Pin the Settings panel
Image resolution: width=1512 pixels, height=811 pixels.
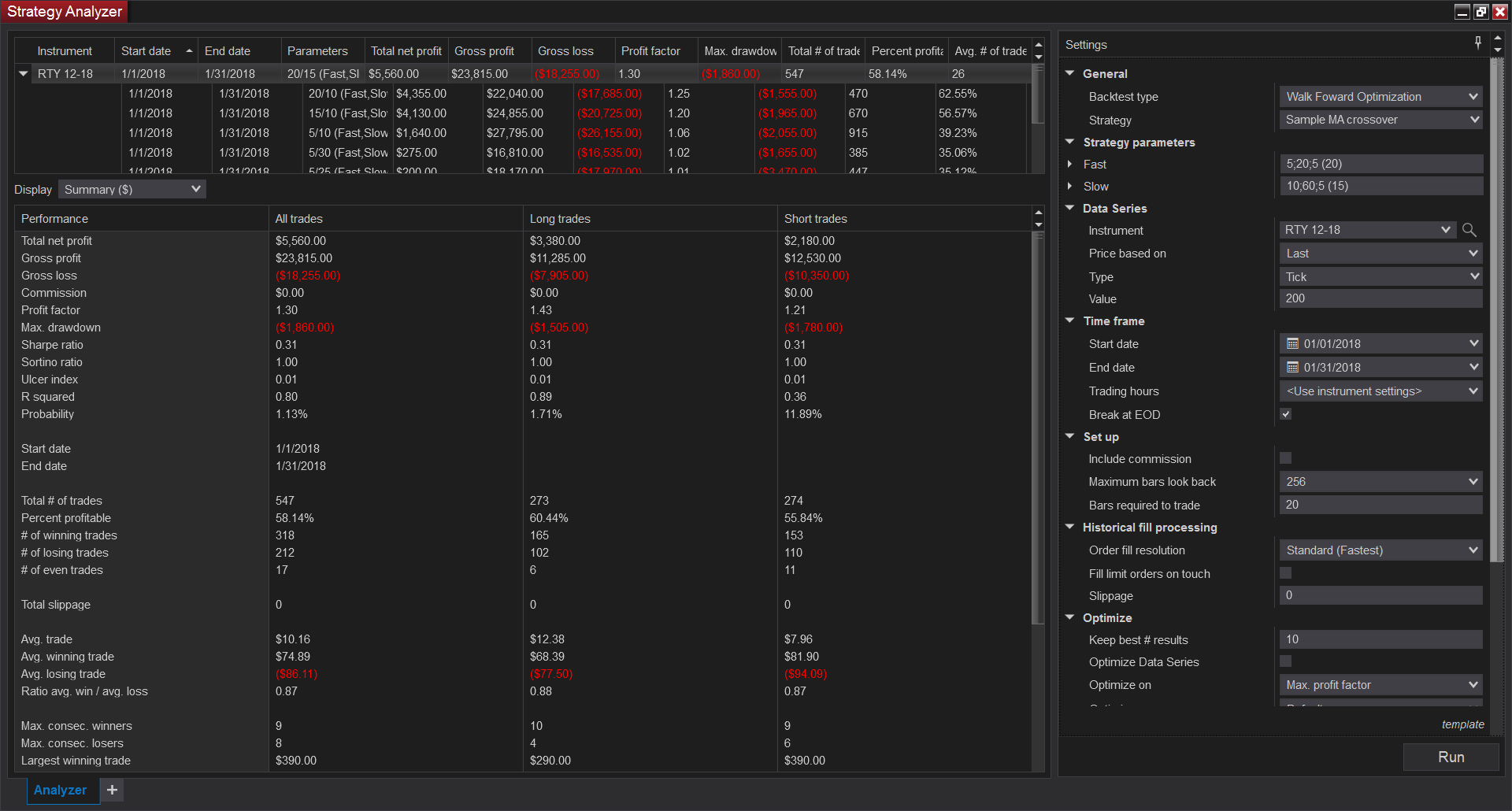pyautogui.click(x=1477, y=43)
